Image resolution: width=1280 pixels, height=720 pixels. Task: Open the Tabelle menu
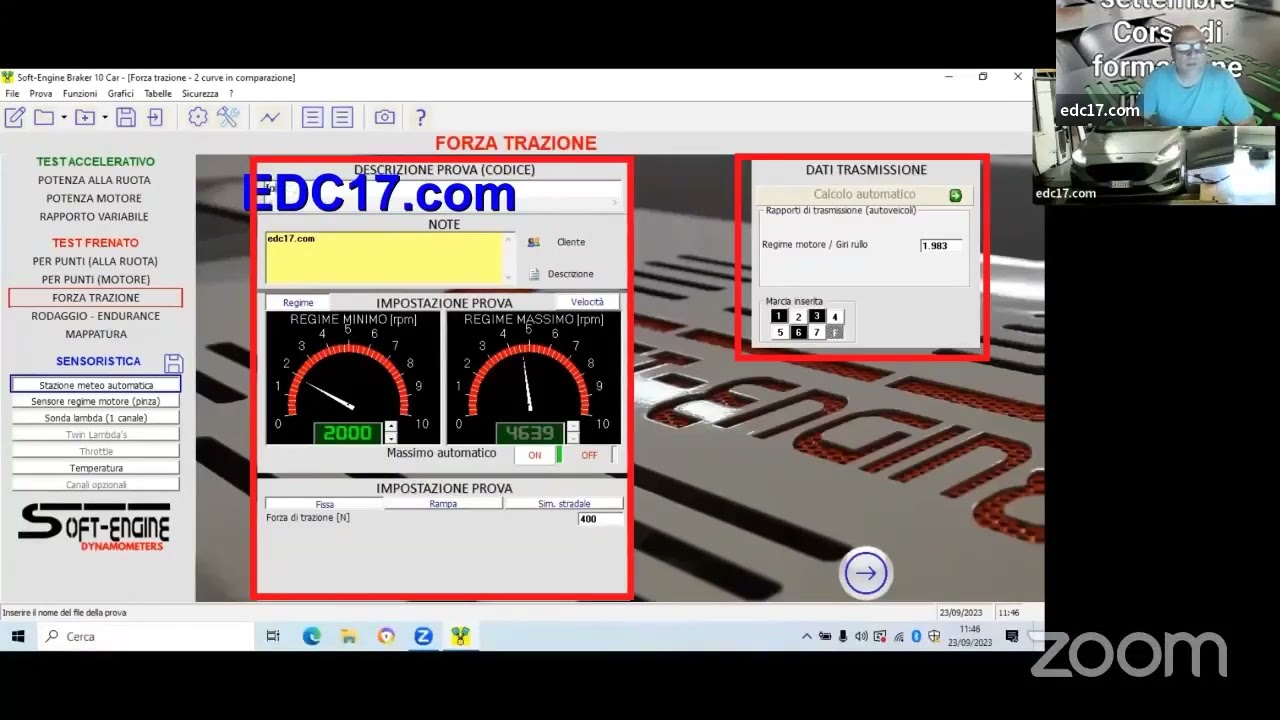point(158,93)
